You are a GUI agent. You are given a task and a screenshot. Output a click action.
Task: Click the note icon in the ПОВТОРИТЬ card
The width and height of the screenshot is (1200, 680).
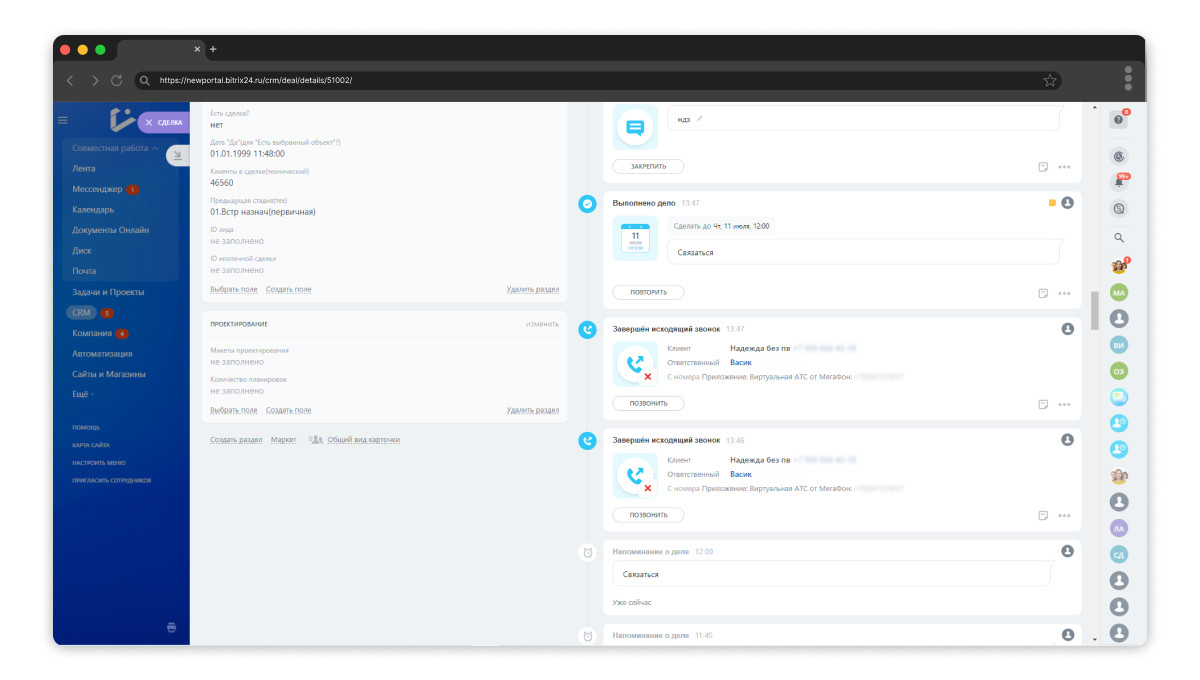(1043, 293)
